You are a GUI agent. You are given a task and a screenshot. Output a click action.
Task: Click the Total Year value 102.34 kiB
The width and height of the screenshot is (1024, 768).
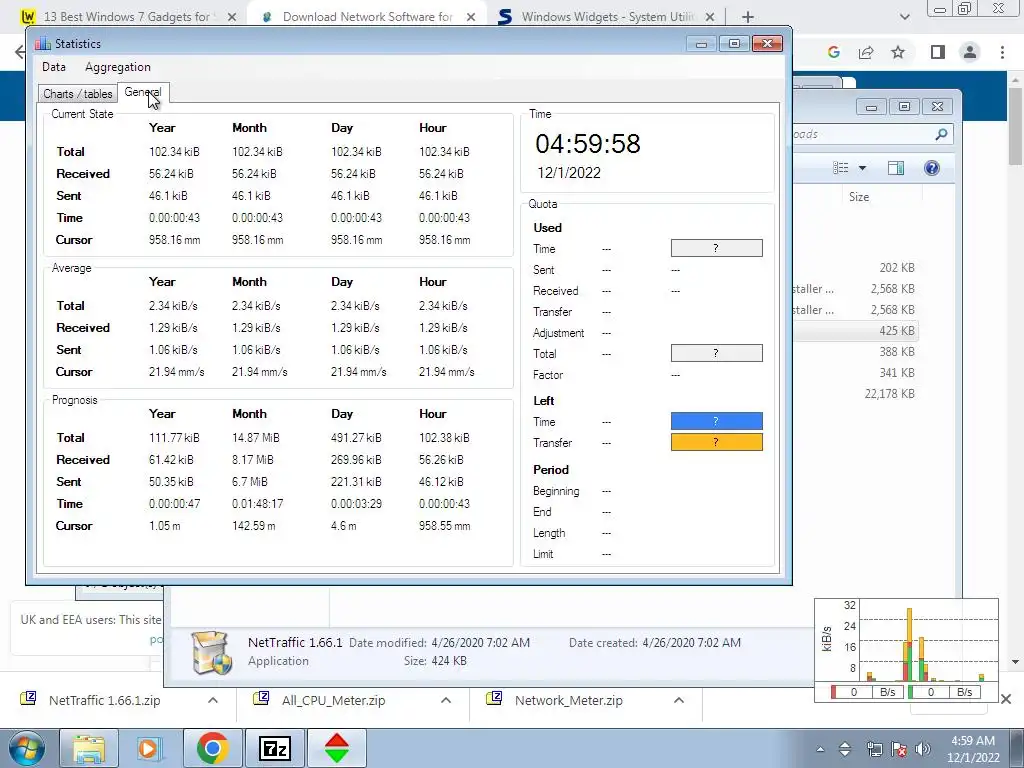point(174,152)
